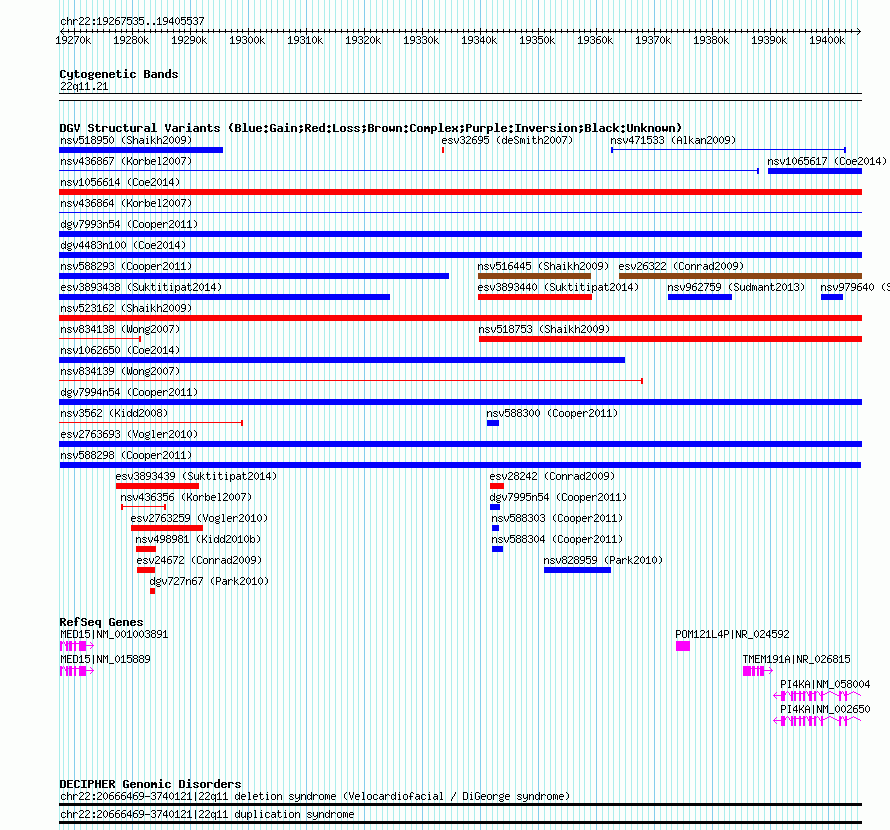
Task: Select the Cytogenetic Bands track title
Action: pyautogui.click(x=119, y=74)
